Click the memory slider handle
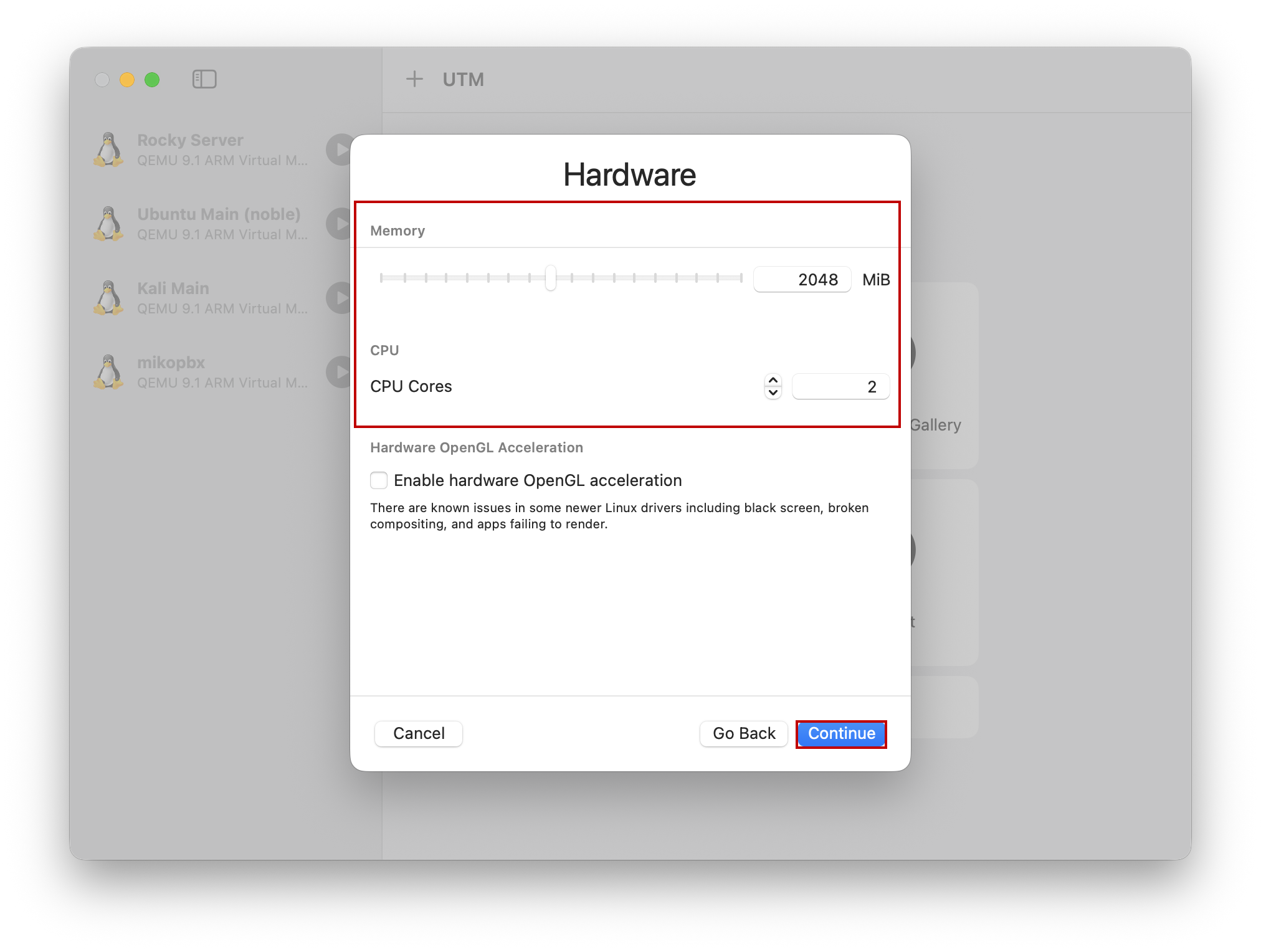Screen dimensions: 1261x952 click(551, 278)
